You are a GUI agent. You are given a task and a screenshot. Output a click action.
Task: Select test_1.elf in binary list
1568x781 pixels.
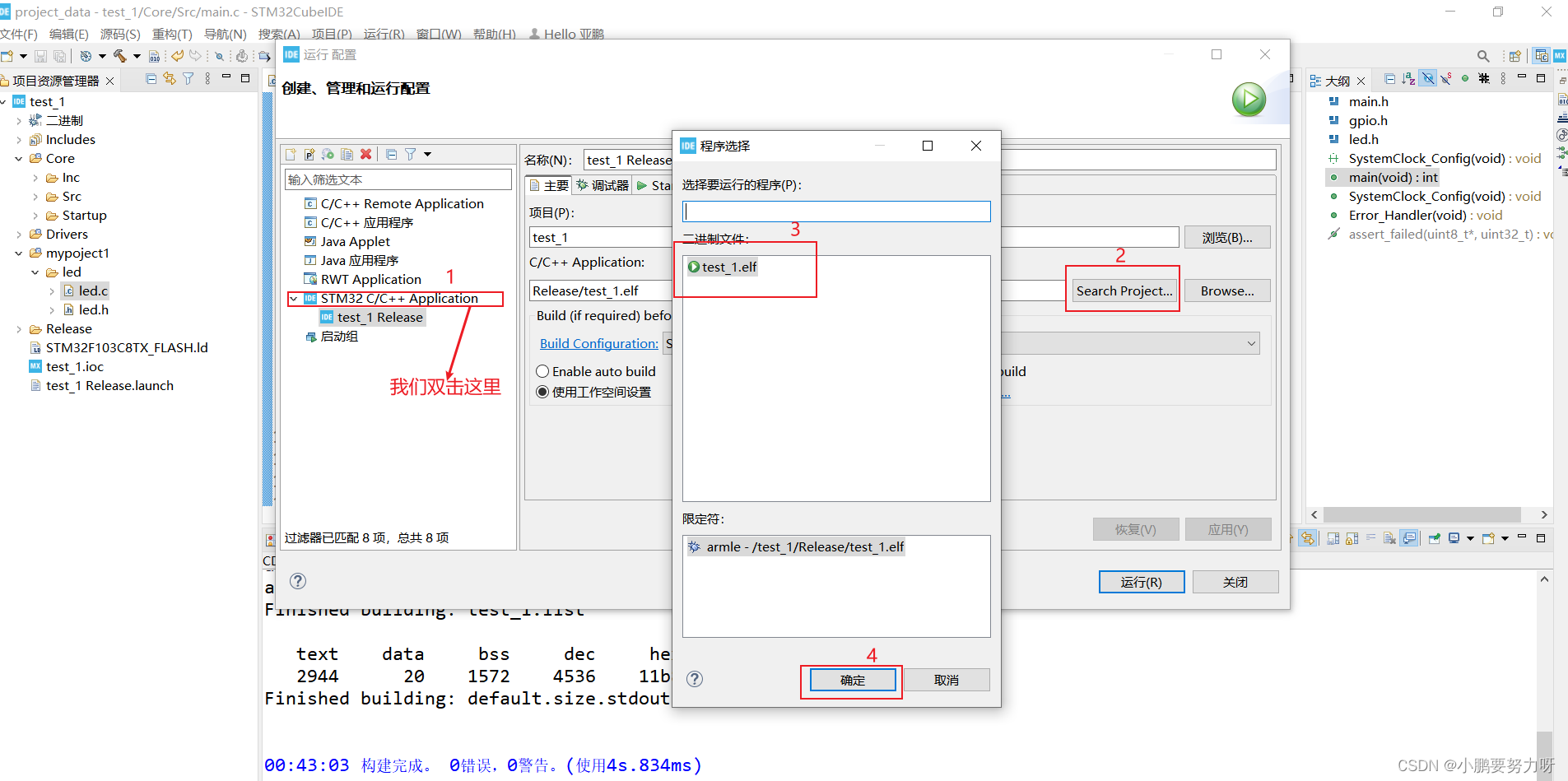pos(722,267)
